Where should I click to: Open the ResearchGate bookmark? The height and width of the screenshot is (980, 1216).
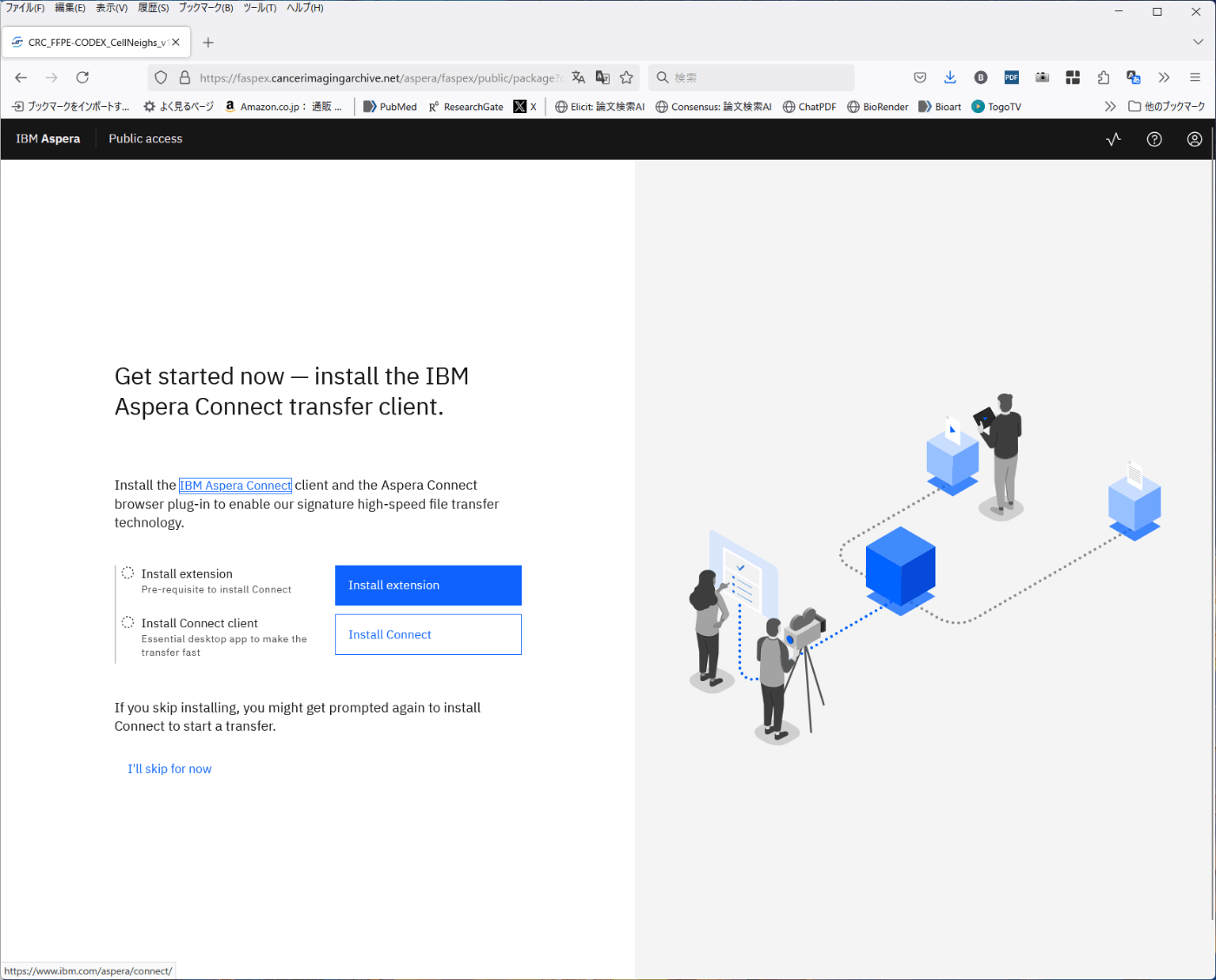466,107
